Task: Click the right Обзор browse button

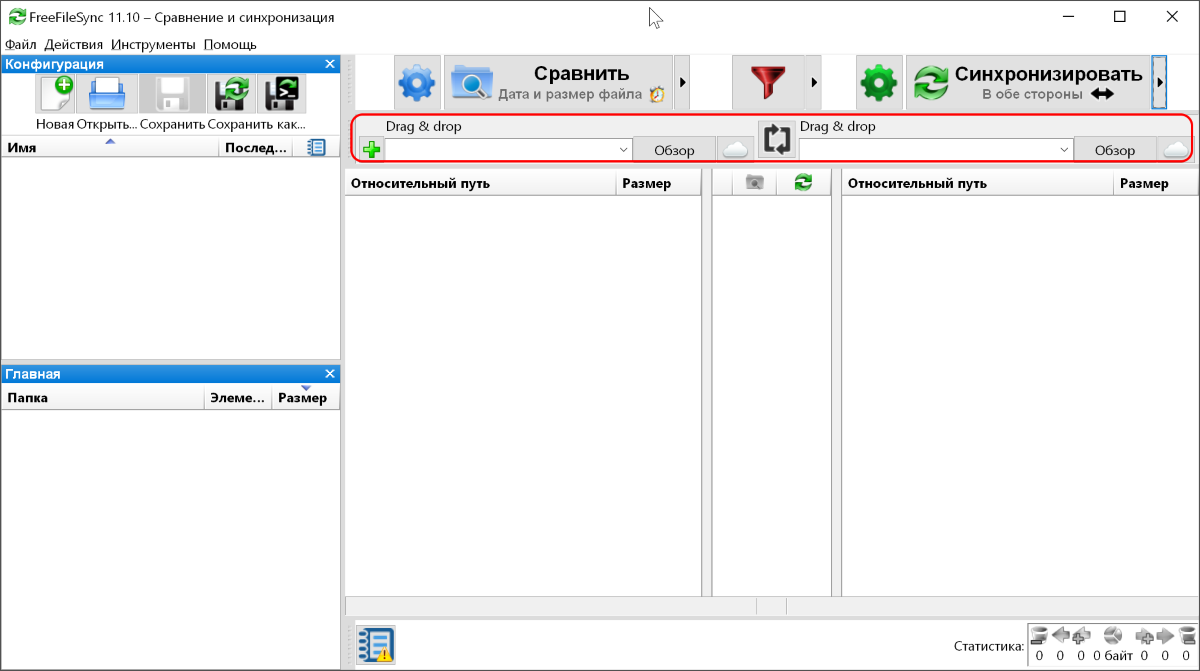Action: (x=1114, y=150)
